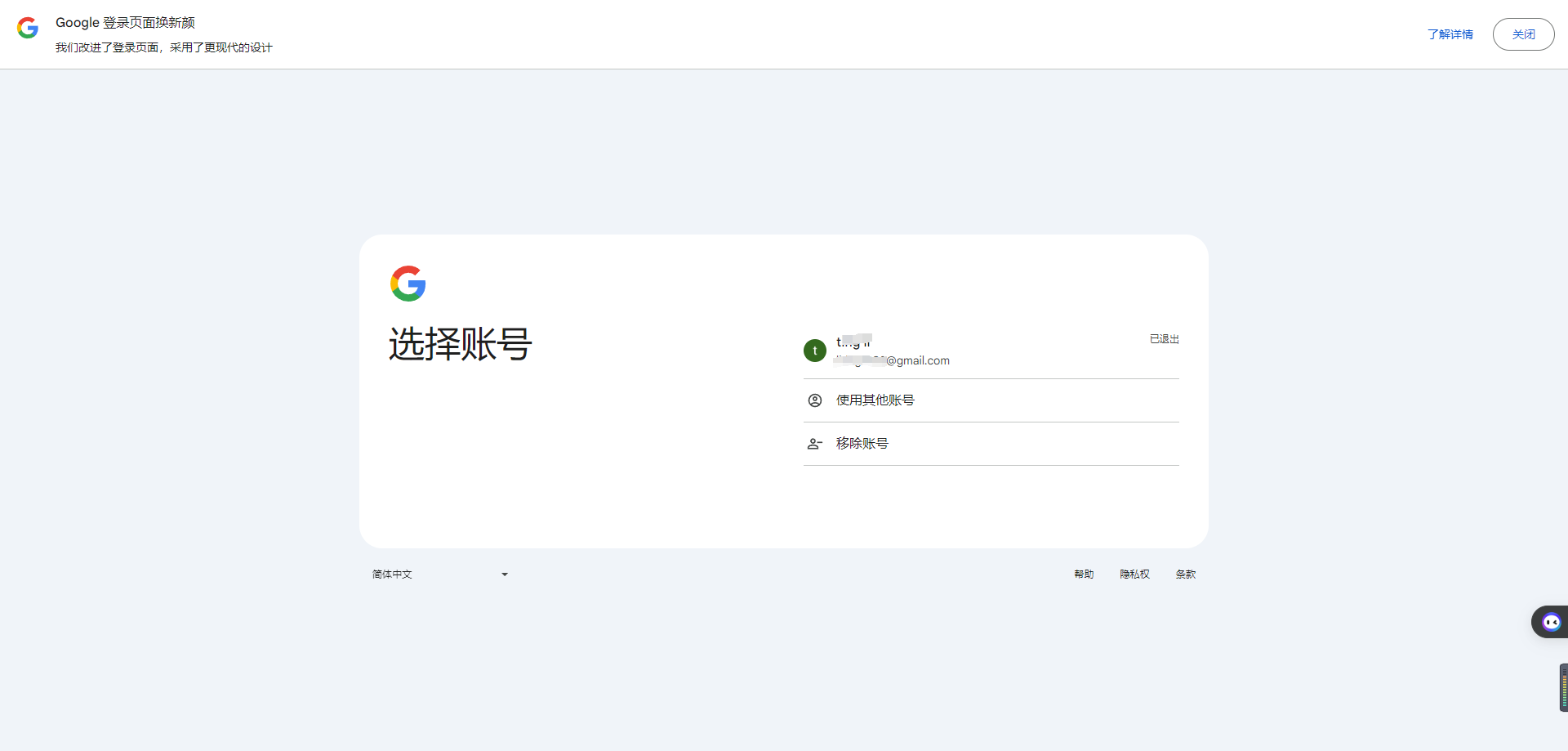This screenshot has width=1568, height=751.
Task: Click the dropdown arrow beside 简体中文
Action: click(x=503, y=574)
